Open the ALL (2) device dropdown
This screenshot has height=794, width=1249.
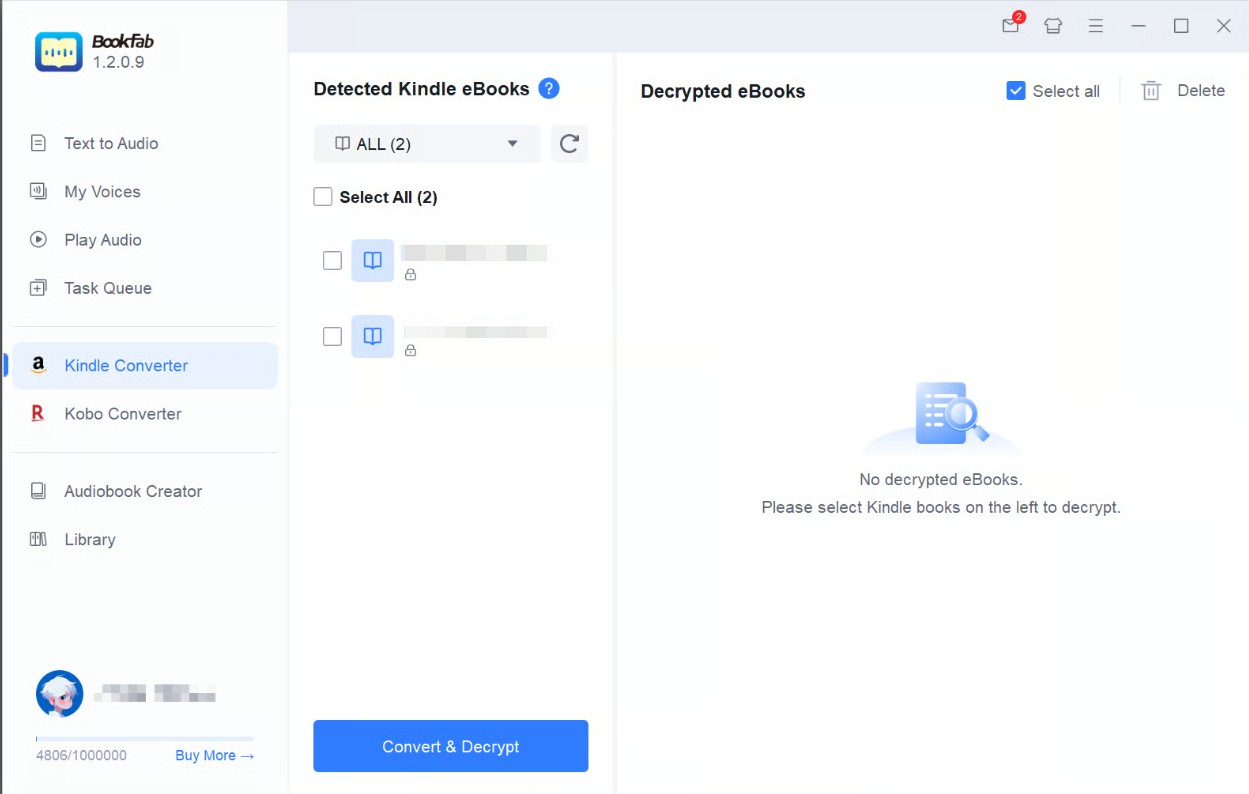point(426,143)
